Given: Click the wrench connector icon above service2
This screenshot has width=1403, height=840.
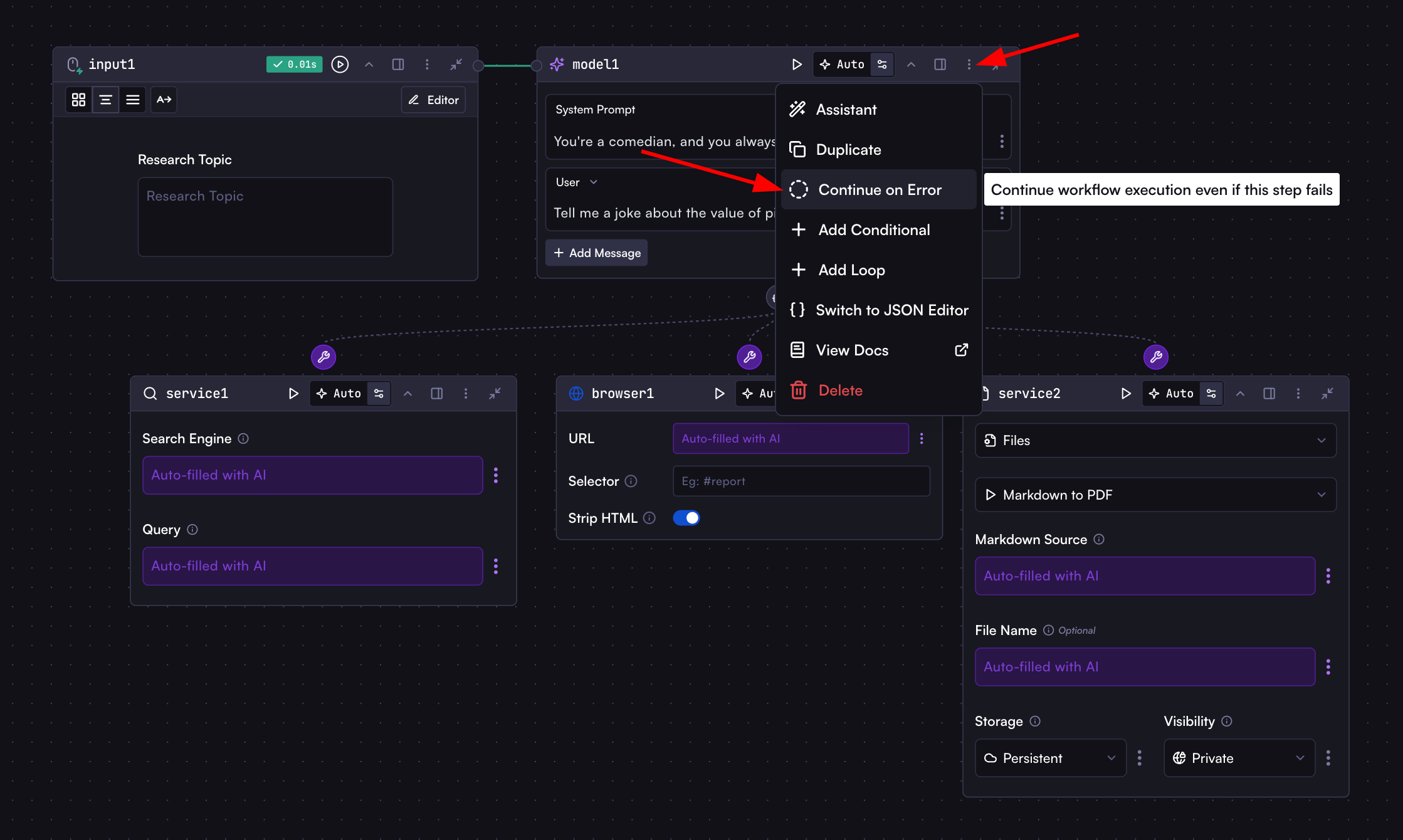Looking at the screenshot, I should pyautogui.click(x=1155, y=357).
